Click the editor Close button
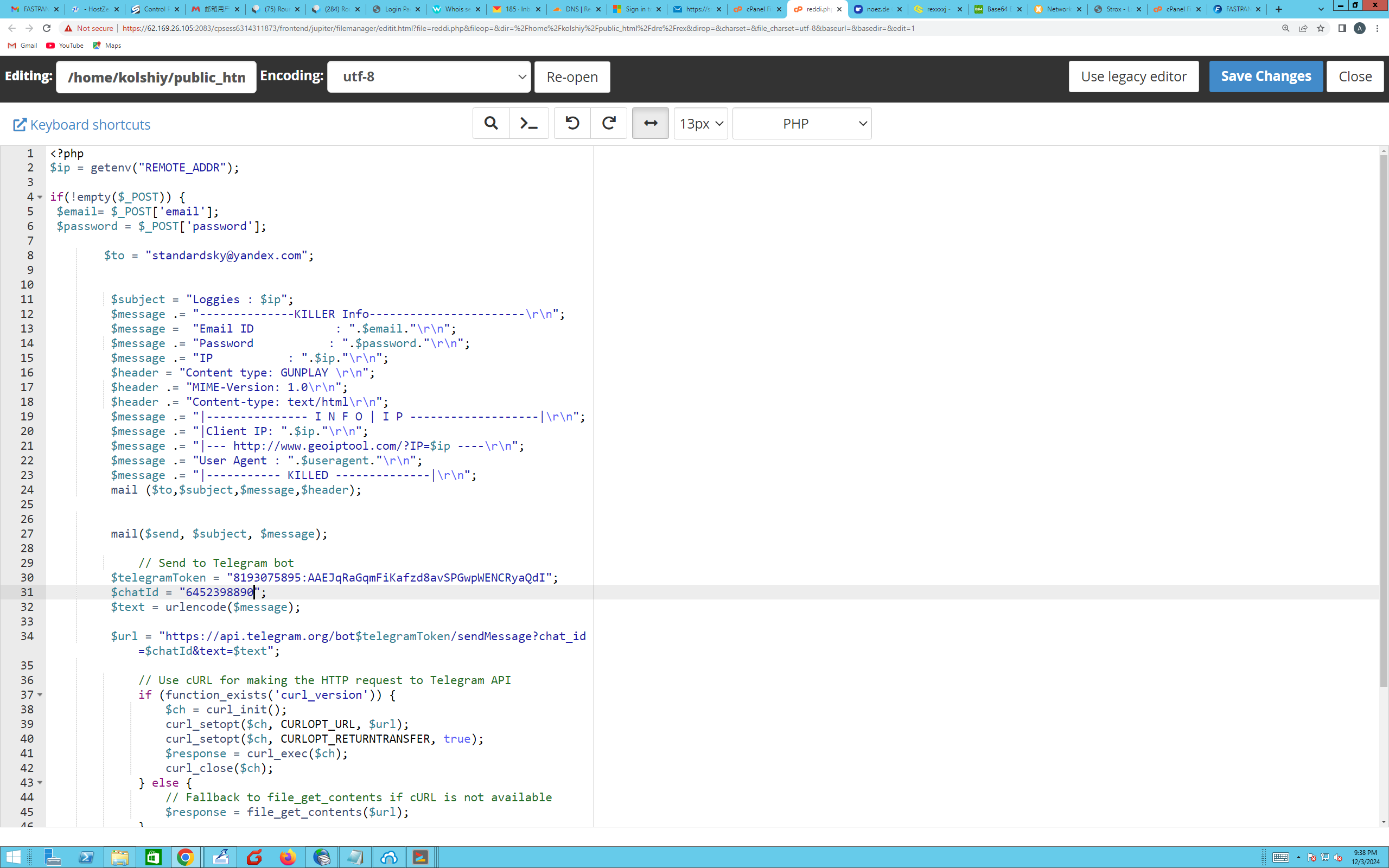This screenshot has width=1389, height=868. tap(1355, 76)
